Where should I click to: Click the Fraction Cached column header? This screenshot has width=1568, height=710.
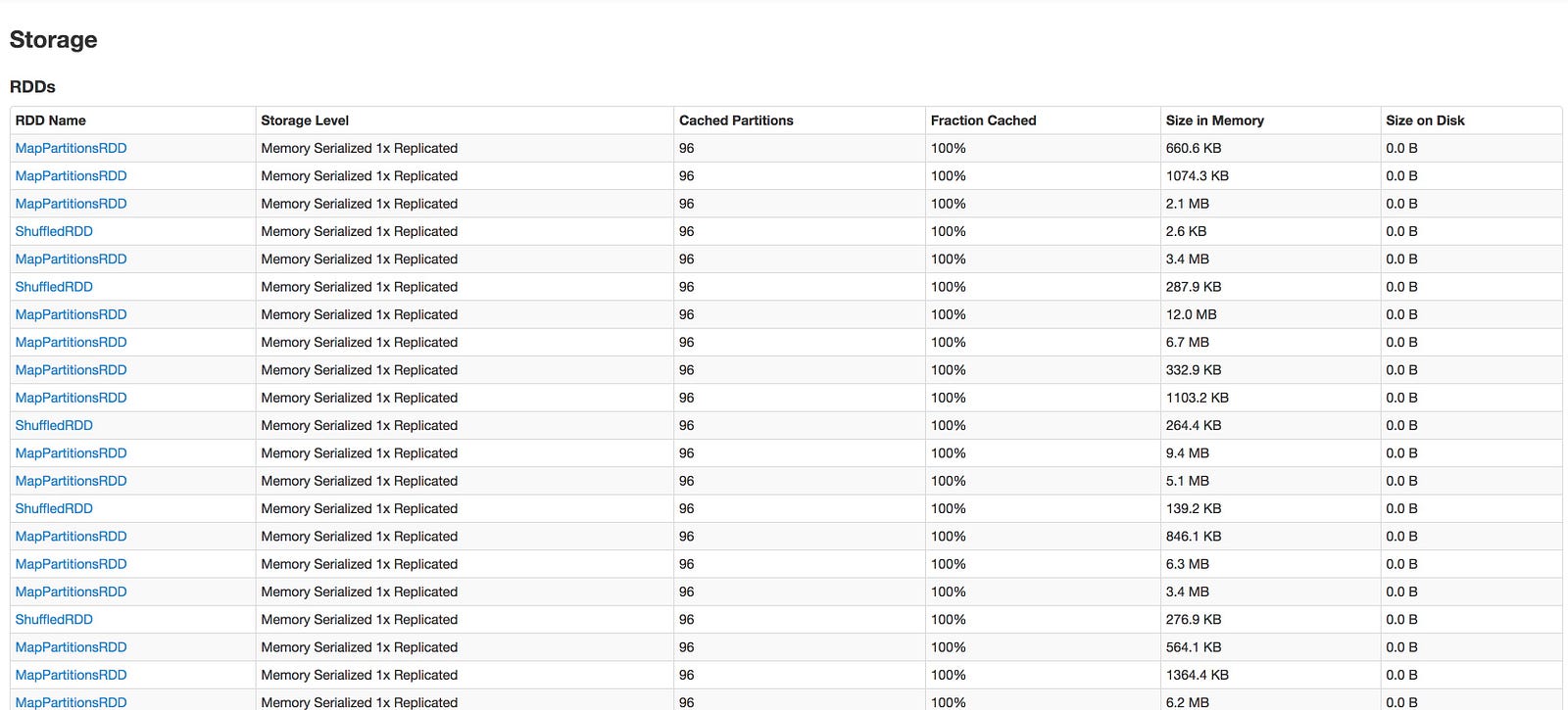point(983,120)
